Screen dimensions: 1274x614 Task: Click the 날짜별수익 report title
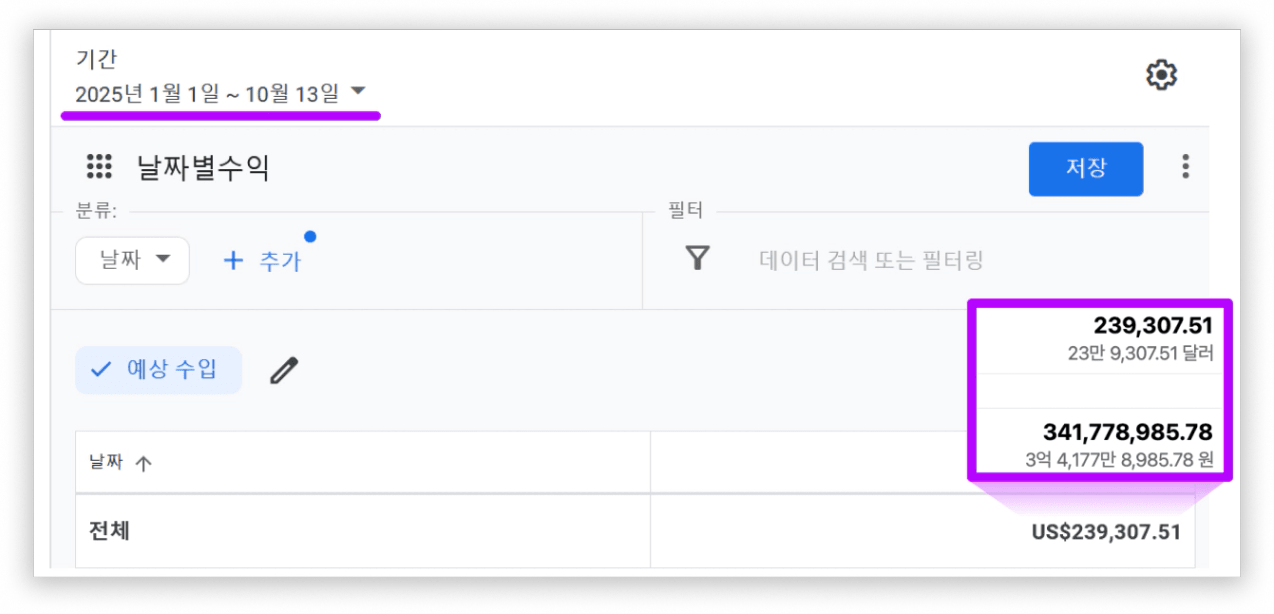click(203, 168)
